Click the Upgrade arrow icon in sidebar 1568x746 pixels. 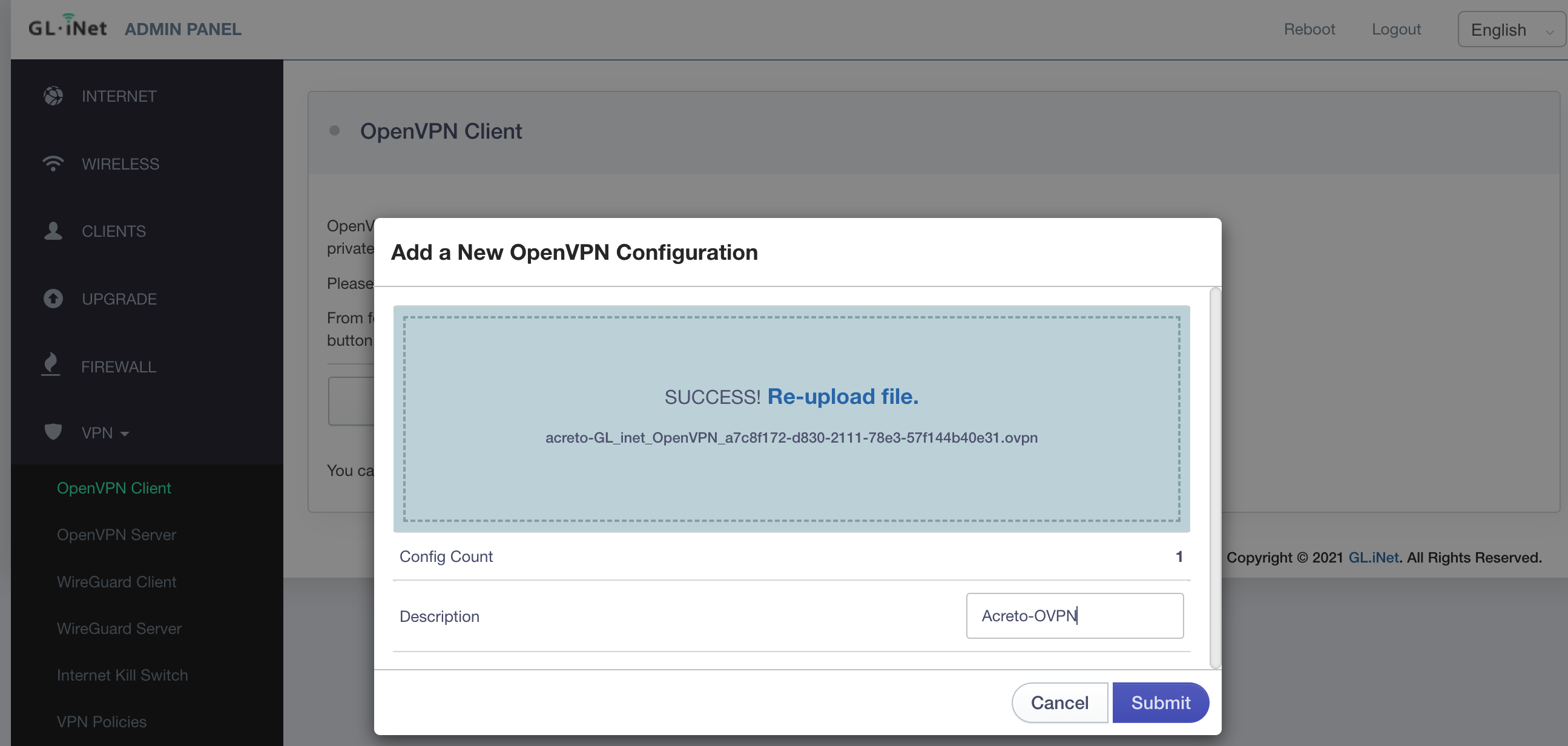point(53,299)
